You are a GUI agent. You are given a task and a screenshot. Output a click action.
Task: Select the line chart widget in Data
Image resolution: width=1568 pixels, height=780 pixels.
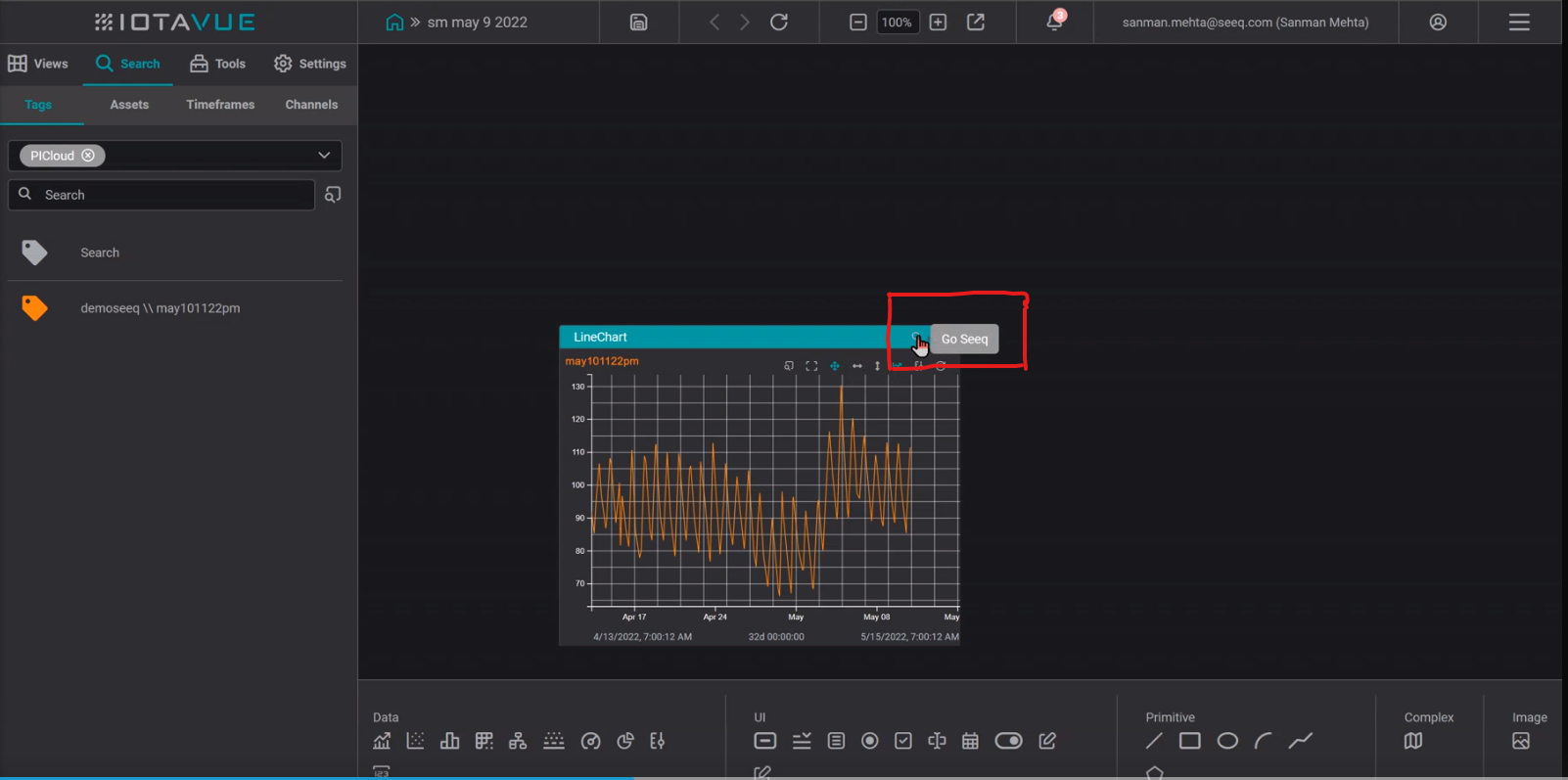pos(382,741)
